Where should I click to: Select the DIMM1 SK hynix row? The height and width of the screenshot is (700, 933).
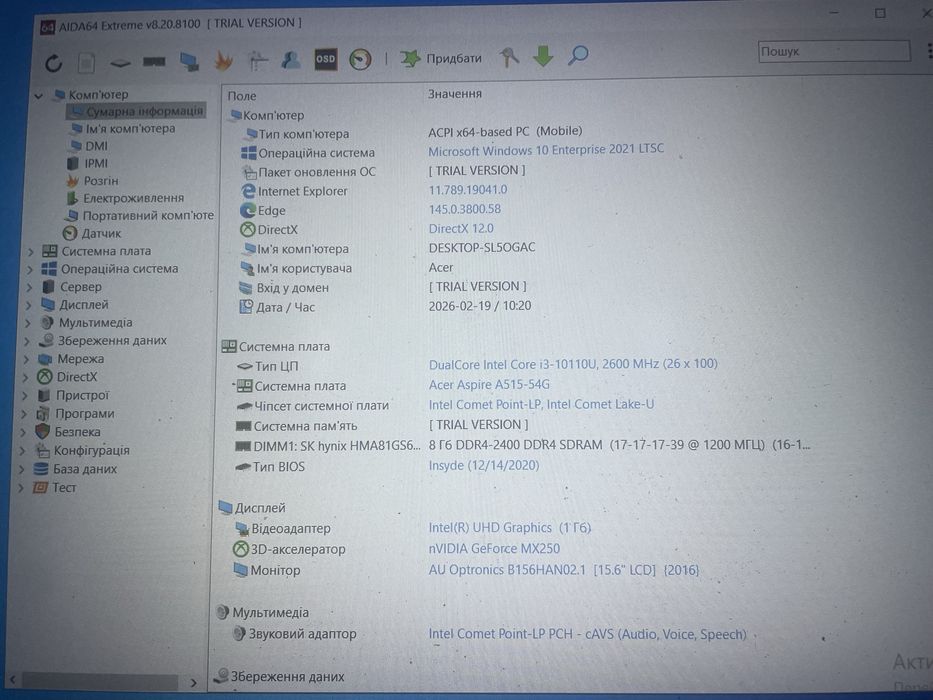pyautogui.click(x=522, y=445)
